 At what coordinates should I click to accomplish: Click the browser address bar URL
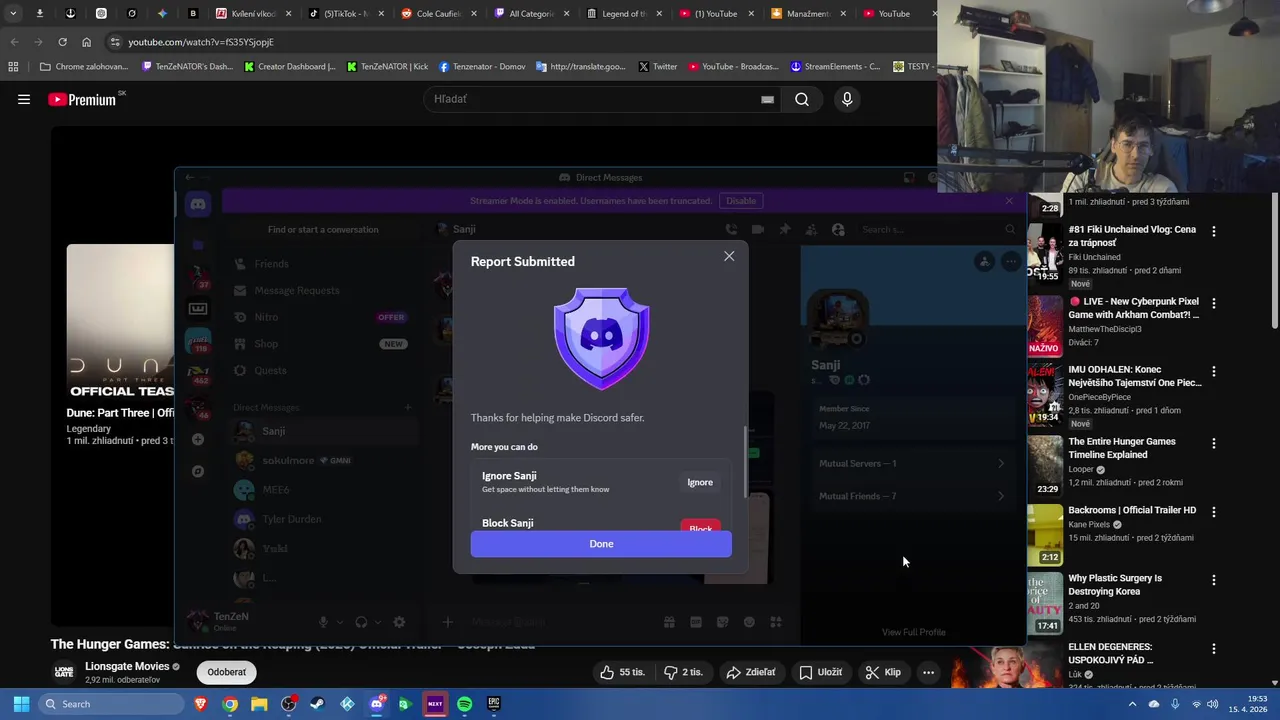[200, 42]
